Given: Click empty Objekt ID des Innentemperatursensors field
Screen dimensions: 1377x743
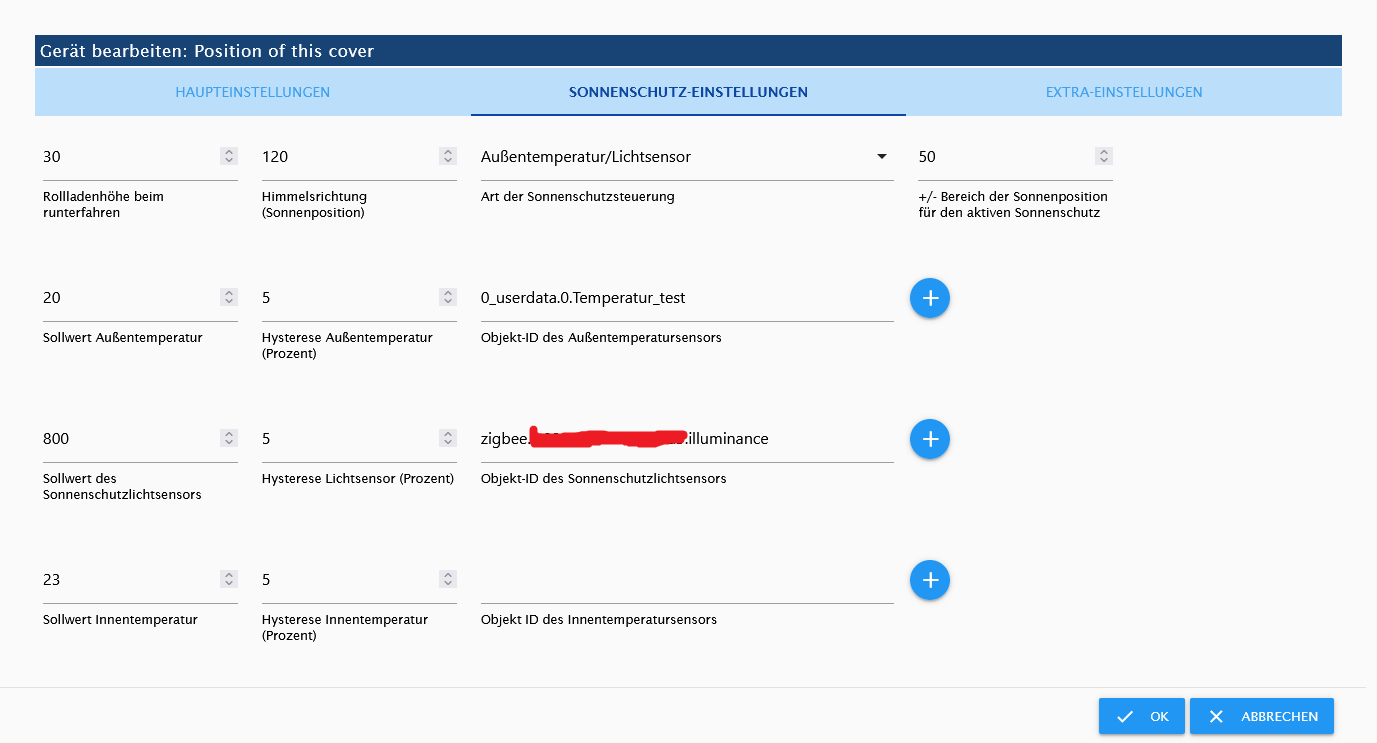Looking at the screenshot, I should coord(687,580).
